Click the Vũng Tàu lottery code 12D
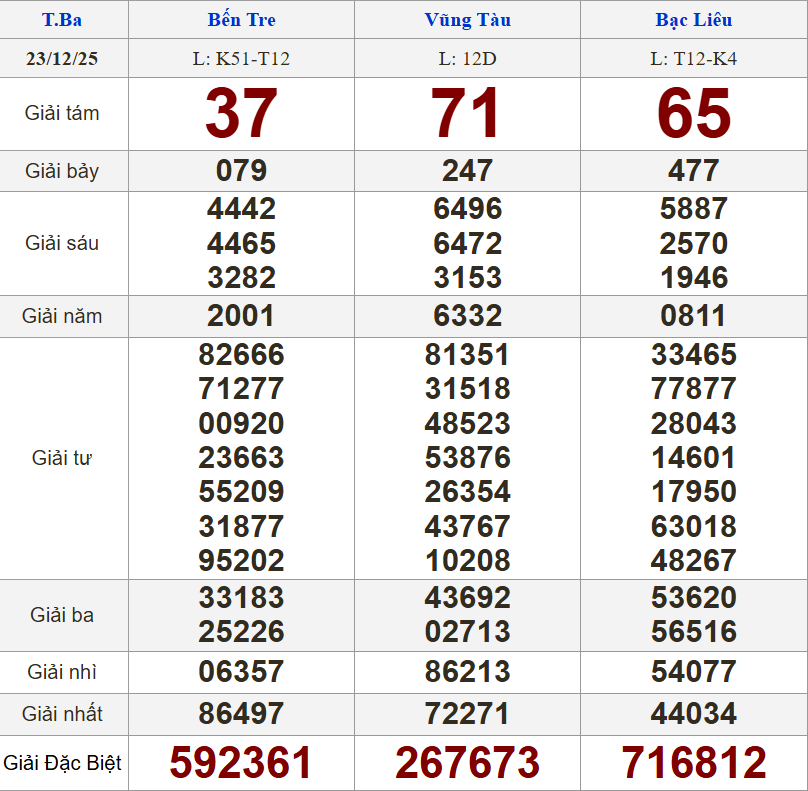The height and width of the screenshot is (791, 808). coord(467,58)
